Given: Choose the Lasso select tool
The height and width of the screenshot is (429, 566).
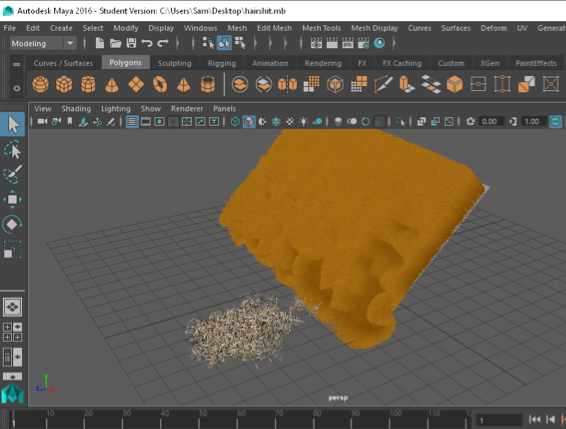Looking at the screenshot, I should 12,150.
